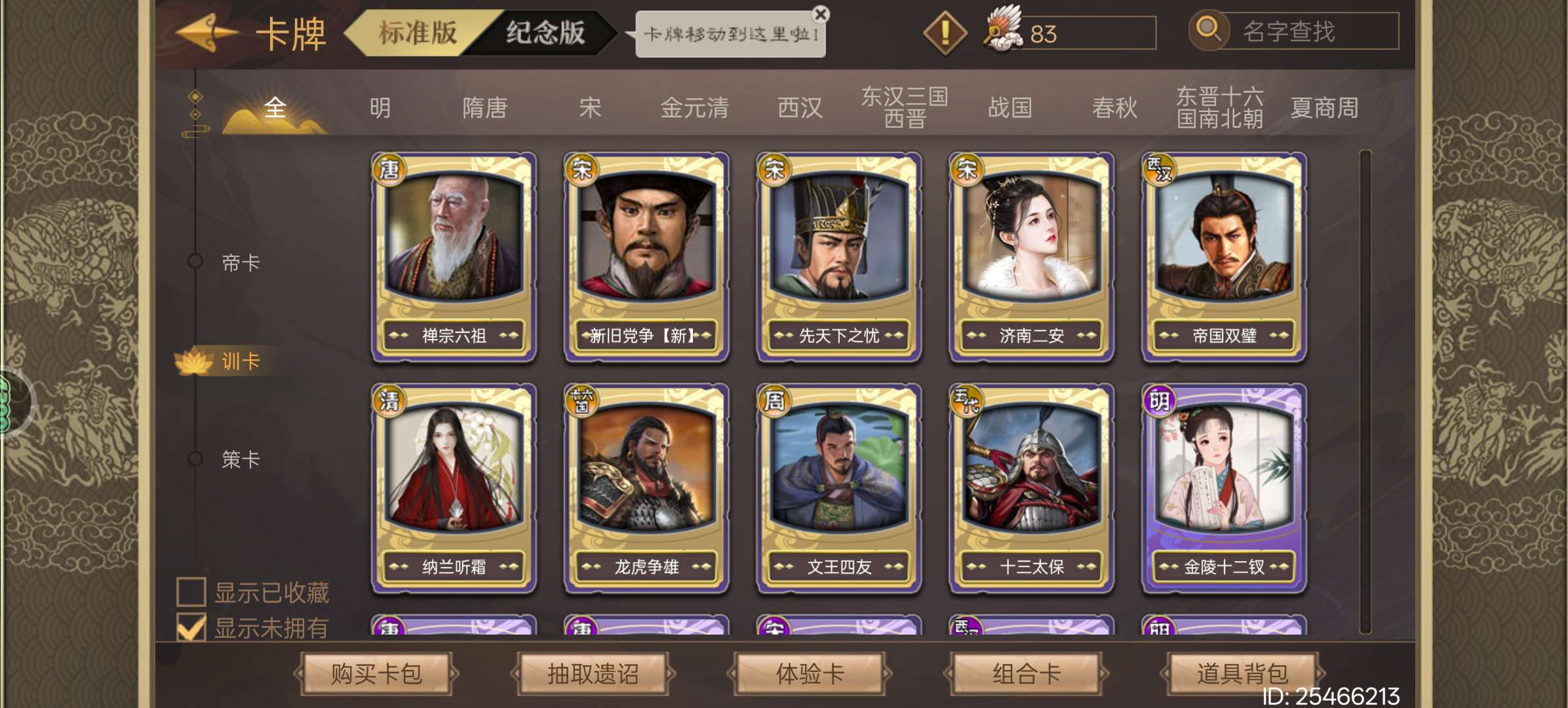This screenshot has width=1568, height=708.
Task: Open the 购买卡包 button
Action: point(376,673)
